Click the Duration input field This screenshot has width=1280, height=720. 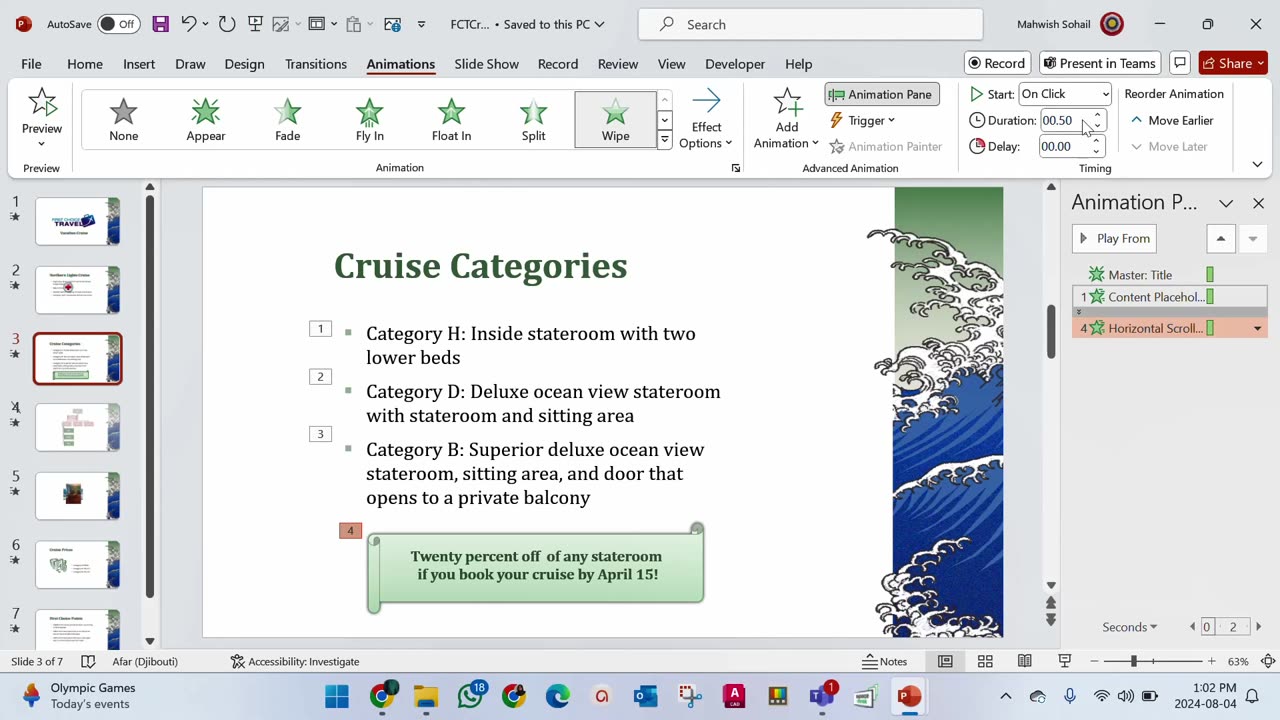point(1063,120)
